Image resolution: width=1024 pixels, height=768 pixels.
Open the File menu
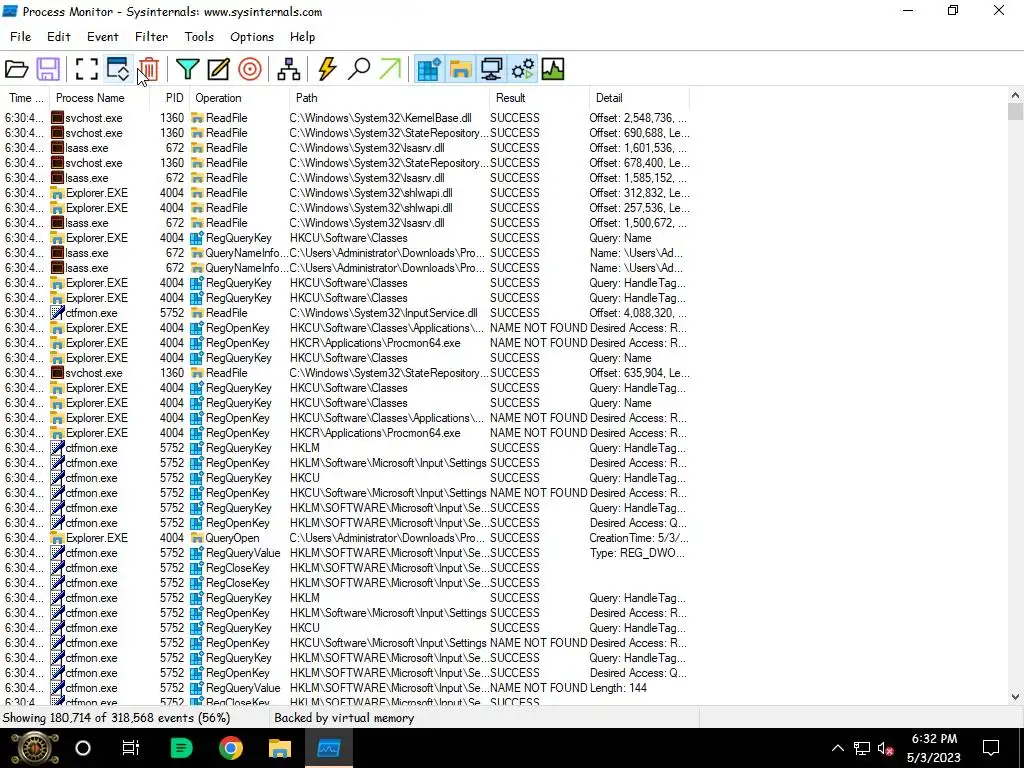click(20, 37)
